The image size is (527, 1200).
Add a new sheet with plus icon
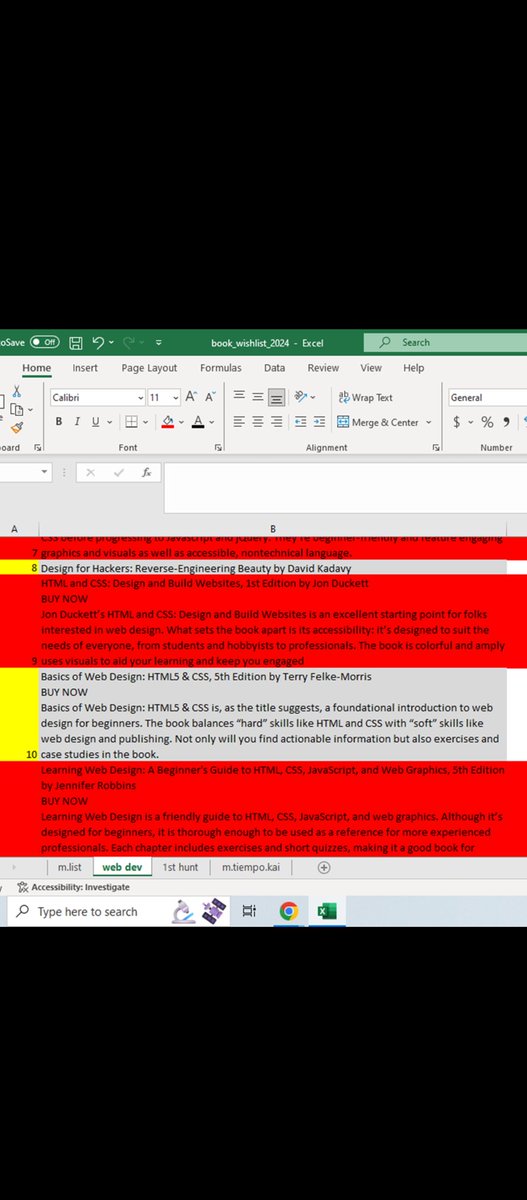323,868
